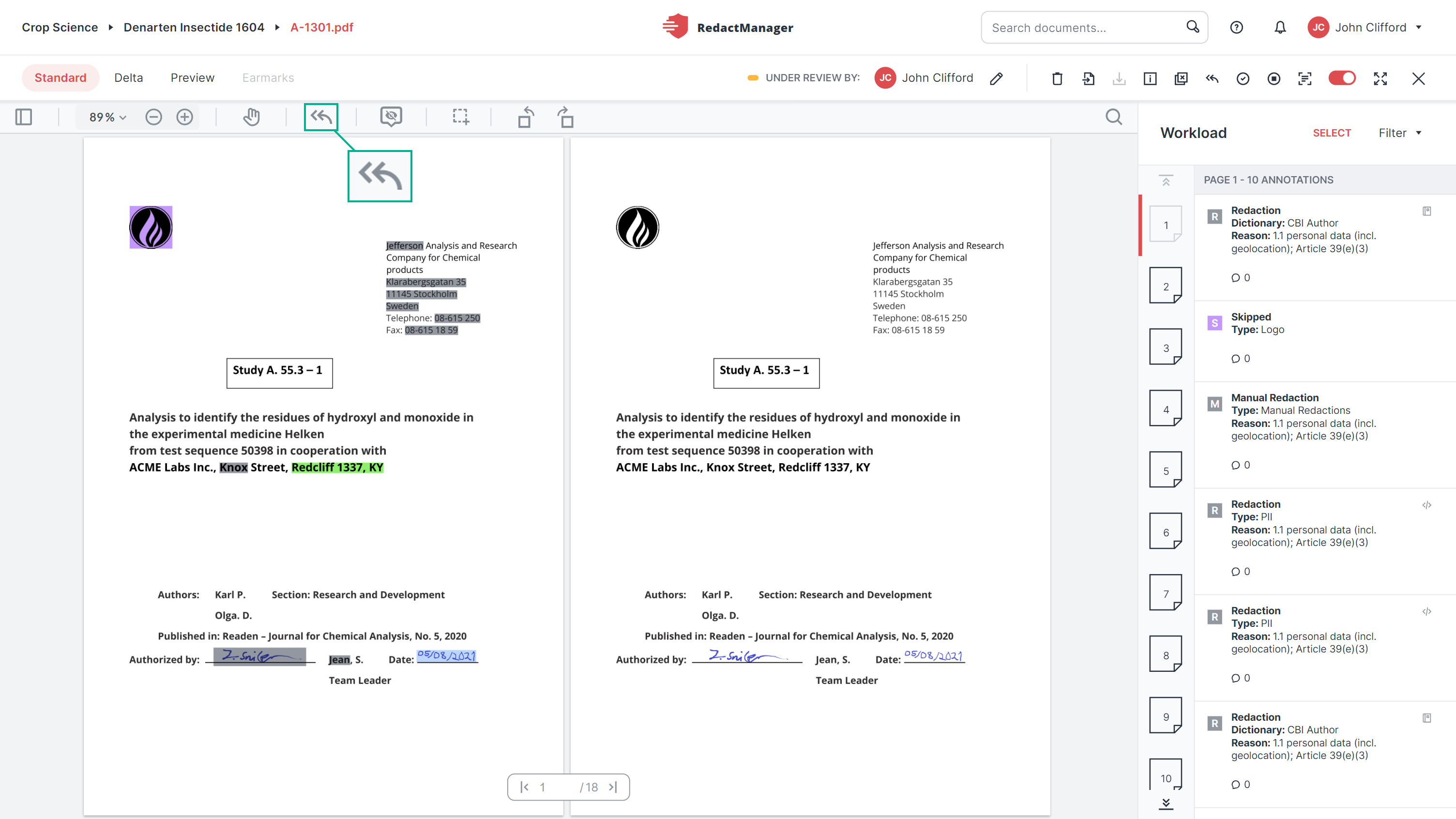The height and width of the screenshot is (819, 1456).
Task: Click the RedactManager logo
Action: pos(728,27)
